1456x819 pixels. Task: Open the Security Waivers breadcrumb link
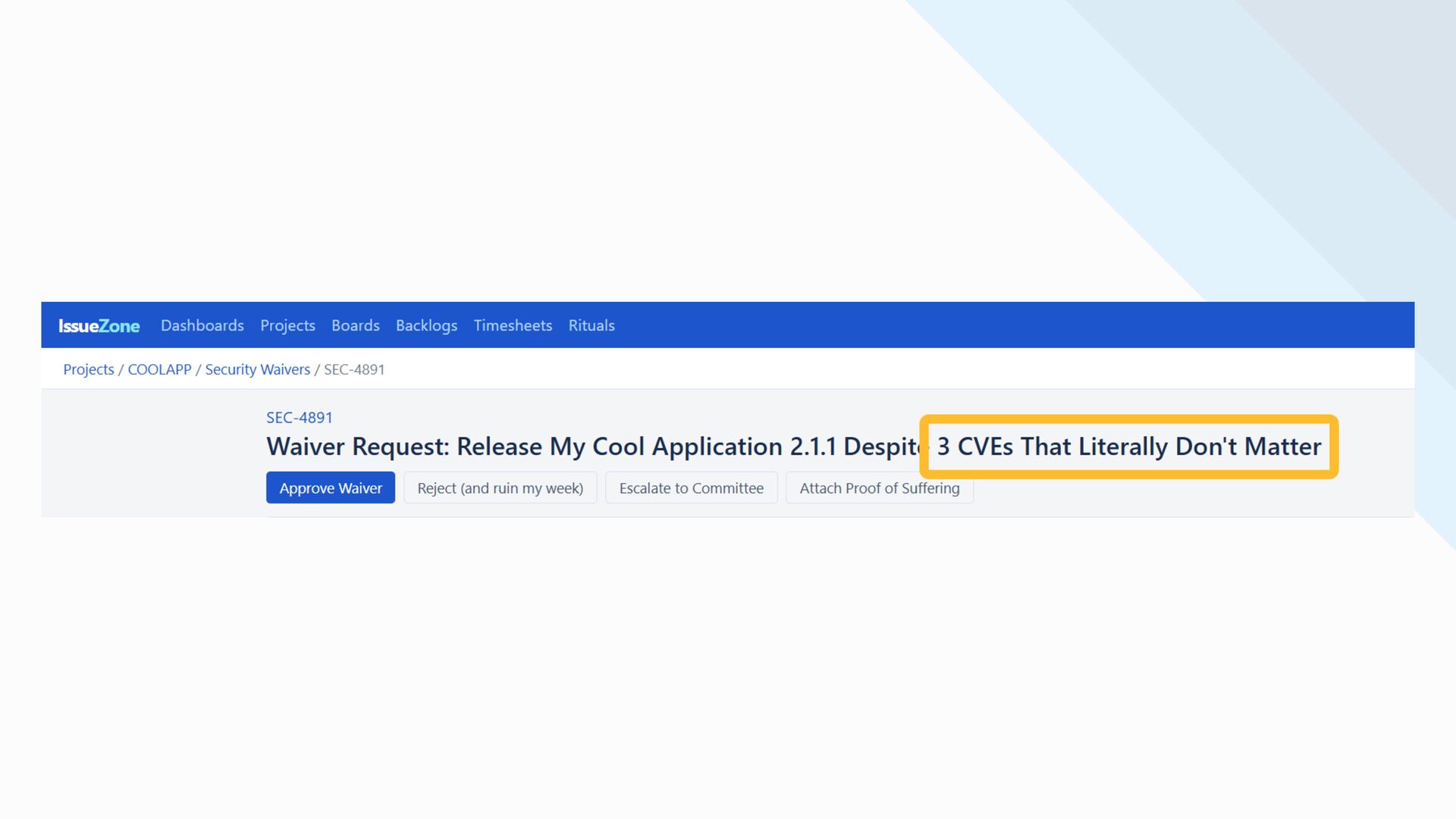point(257,369)
